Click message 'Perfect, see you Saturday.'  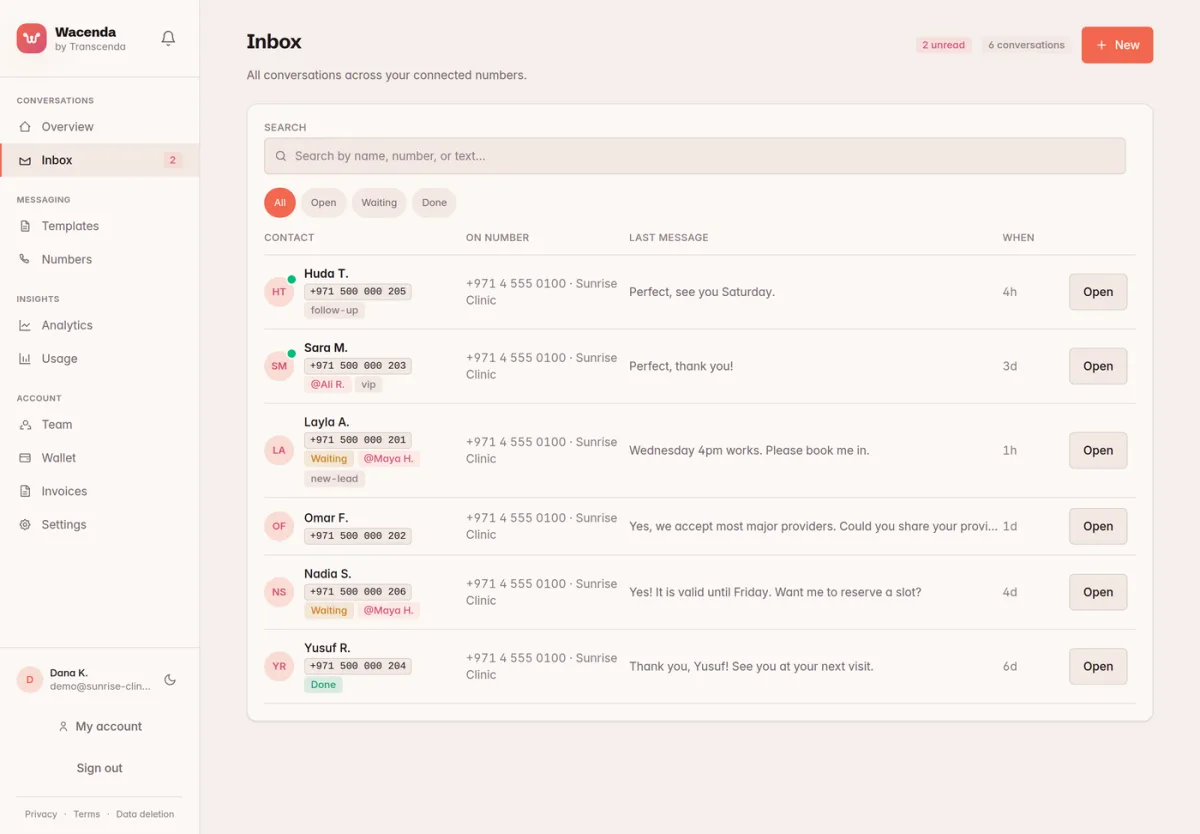pyautogui.click(x=702, y=292)
